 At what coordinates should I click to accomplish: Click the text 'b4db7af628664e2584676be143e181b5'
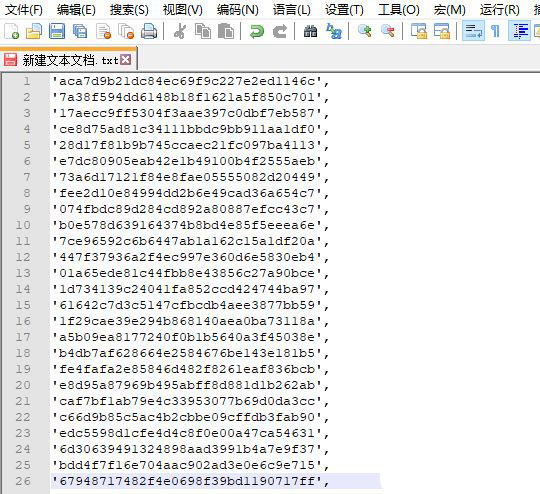click(x=187, y=353)
